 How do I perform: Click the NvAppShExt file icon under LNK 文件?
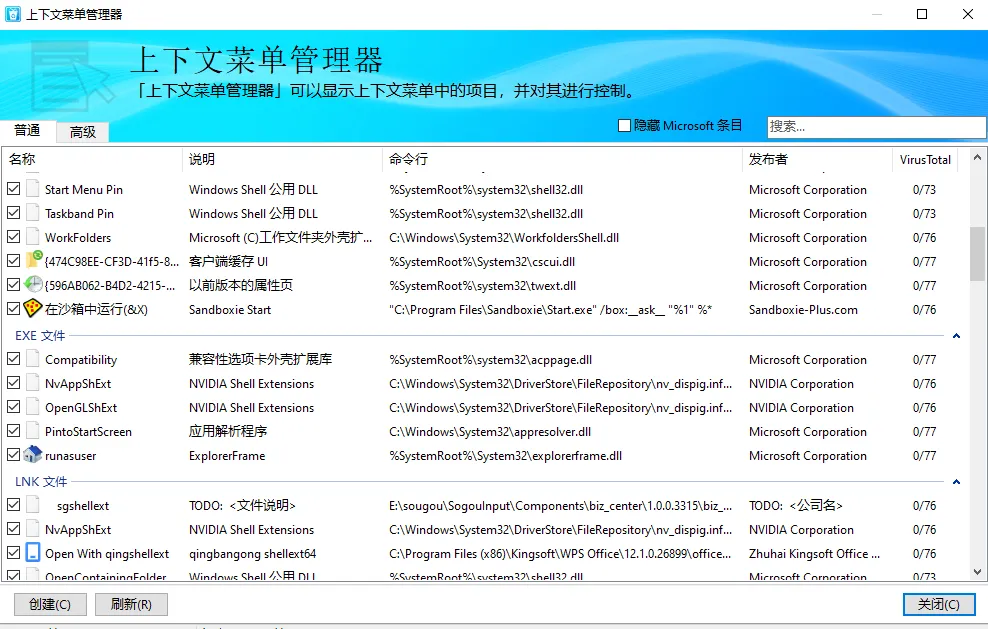point(32,529)
